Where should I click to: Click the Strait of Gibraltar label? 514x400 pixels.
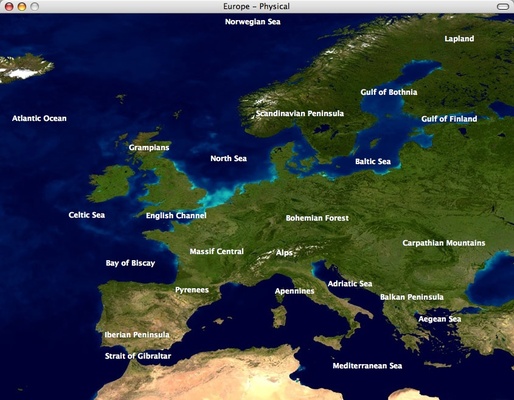coord(138,356)
